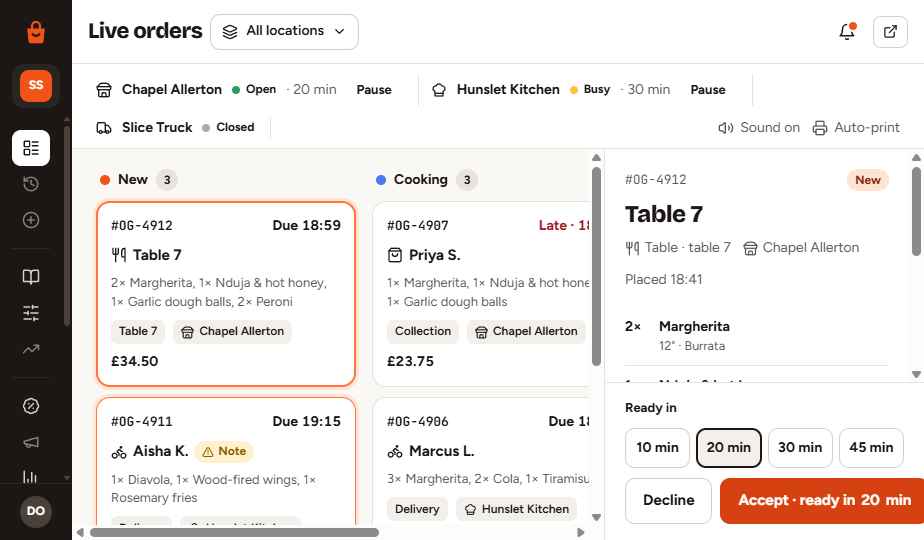Screen dimensions: 924x540
Task: Click Placed 18:41 in details panel
Action: pos(664,279)
